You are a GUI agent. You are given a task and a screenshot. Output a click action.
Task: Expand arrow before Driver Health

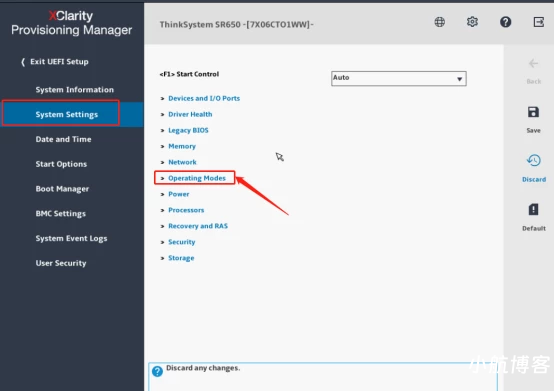162,114
